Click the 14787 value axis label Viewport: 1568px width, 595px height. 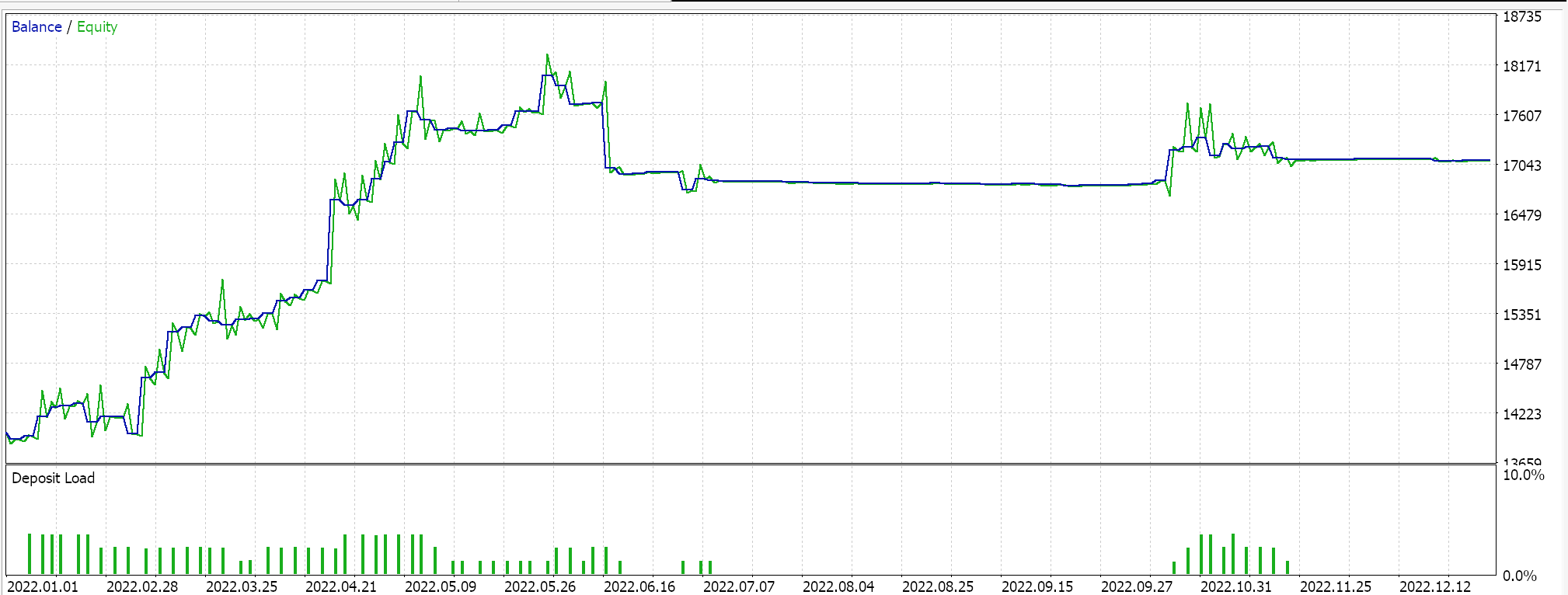click(x=1522, y=364)
